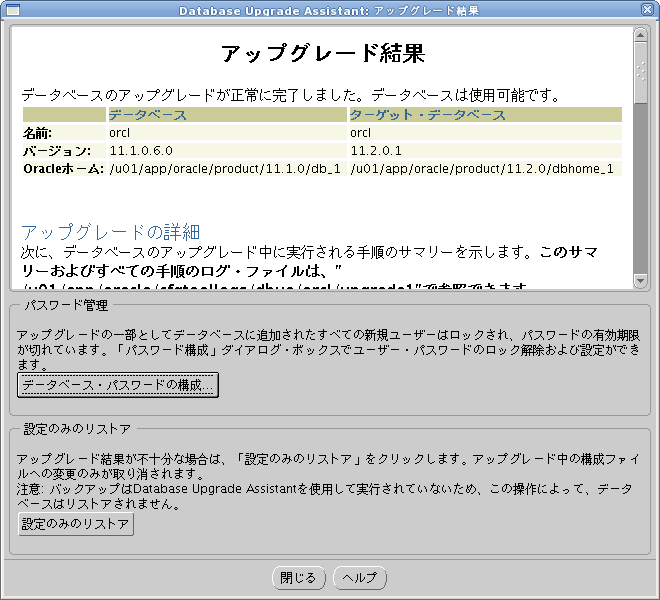The height and width of the screenshot is (600, 660).
Task: Open help with the ヘルプ button
Action: [x=360, y=578]
